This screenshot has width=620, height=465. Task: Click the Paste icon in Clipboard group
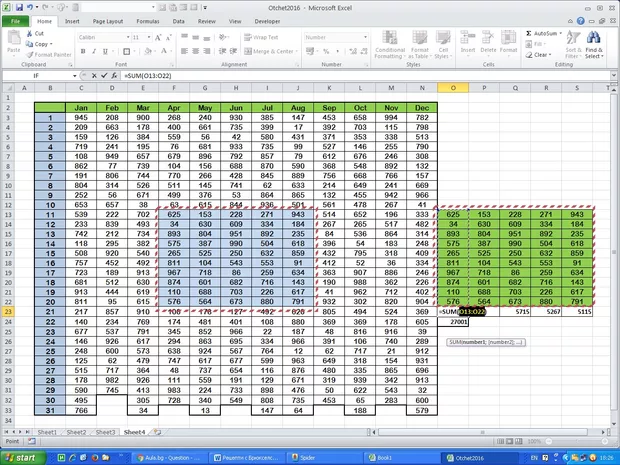(14, 38)
